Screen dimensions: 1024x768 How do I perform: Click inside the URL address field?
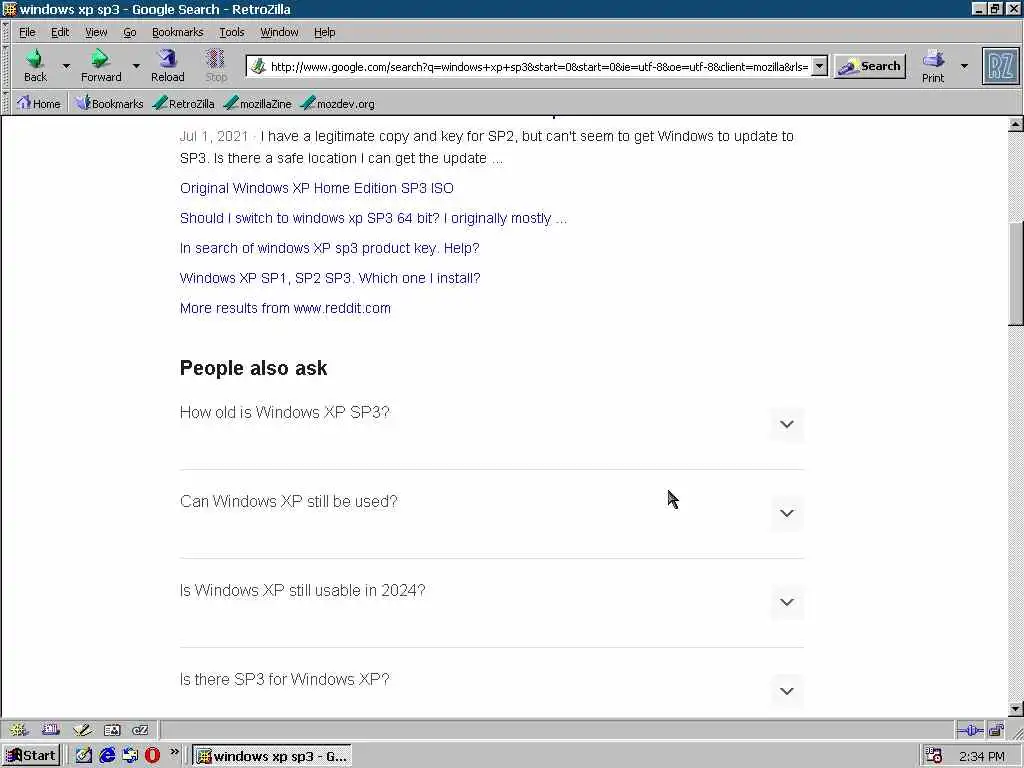coord(539,66)
